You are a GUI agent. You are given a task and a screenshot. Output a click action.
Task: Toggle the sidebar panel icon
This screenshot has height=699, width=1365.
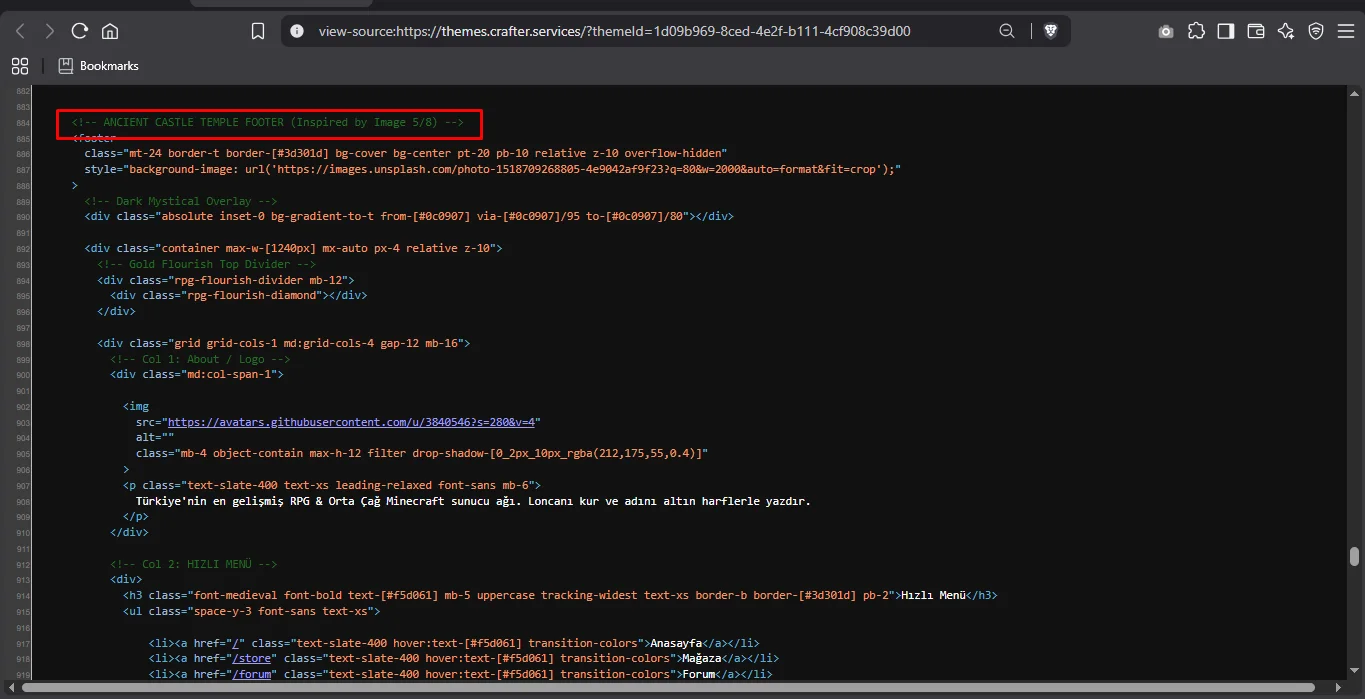pyautogui.click(x=1226, y=31)
